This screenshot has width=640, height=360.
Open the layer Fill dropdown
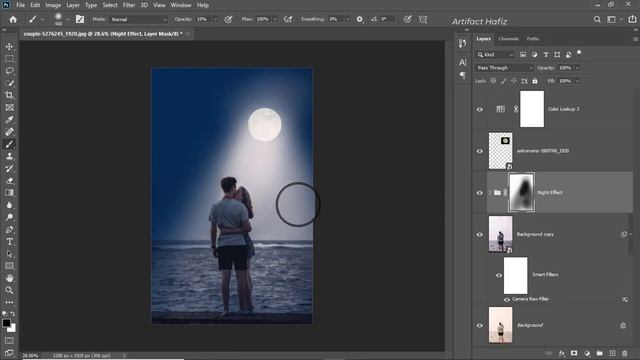pos(577,81)
